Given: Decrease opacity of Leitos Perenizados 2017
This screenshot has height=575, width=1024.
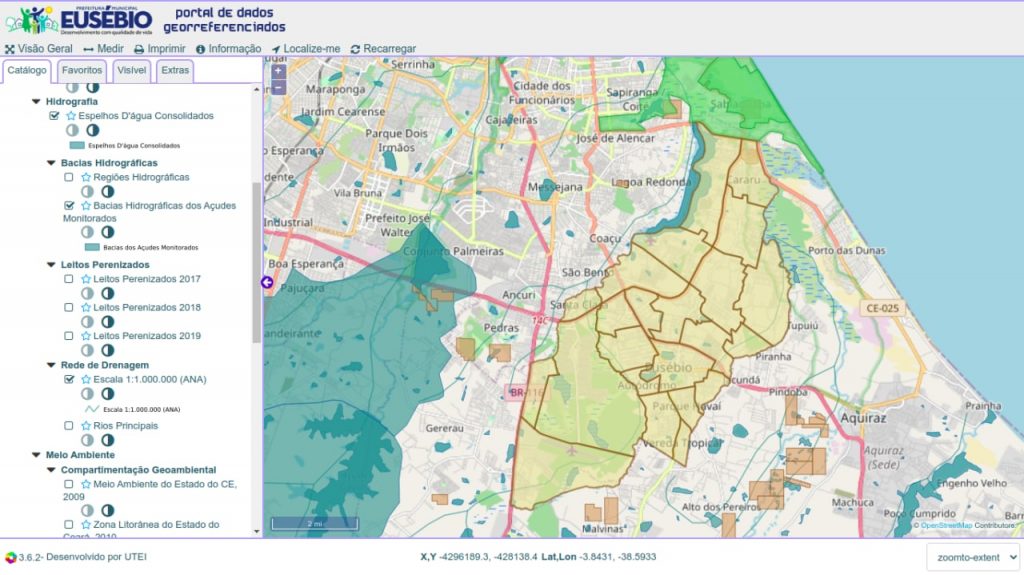Looking at the screenshot, I should tap(88, 293).
